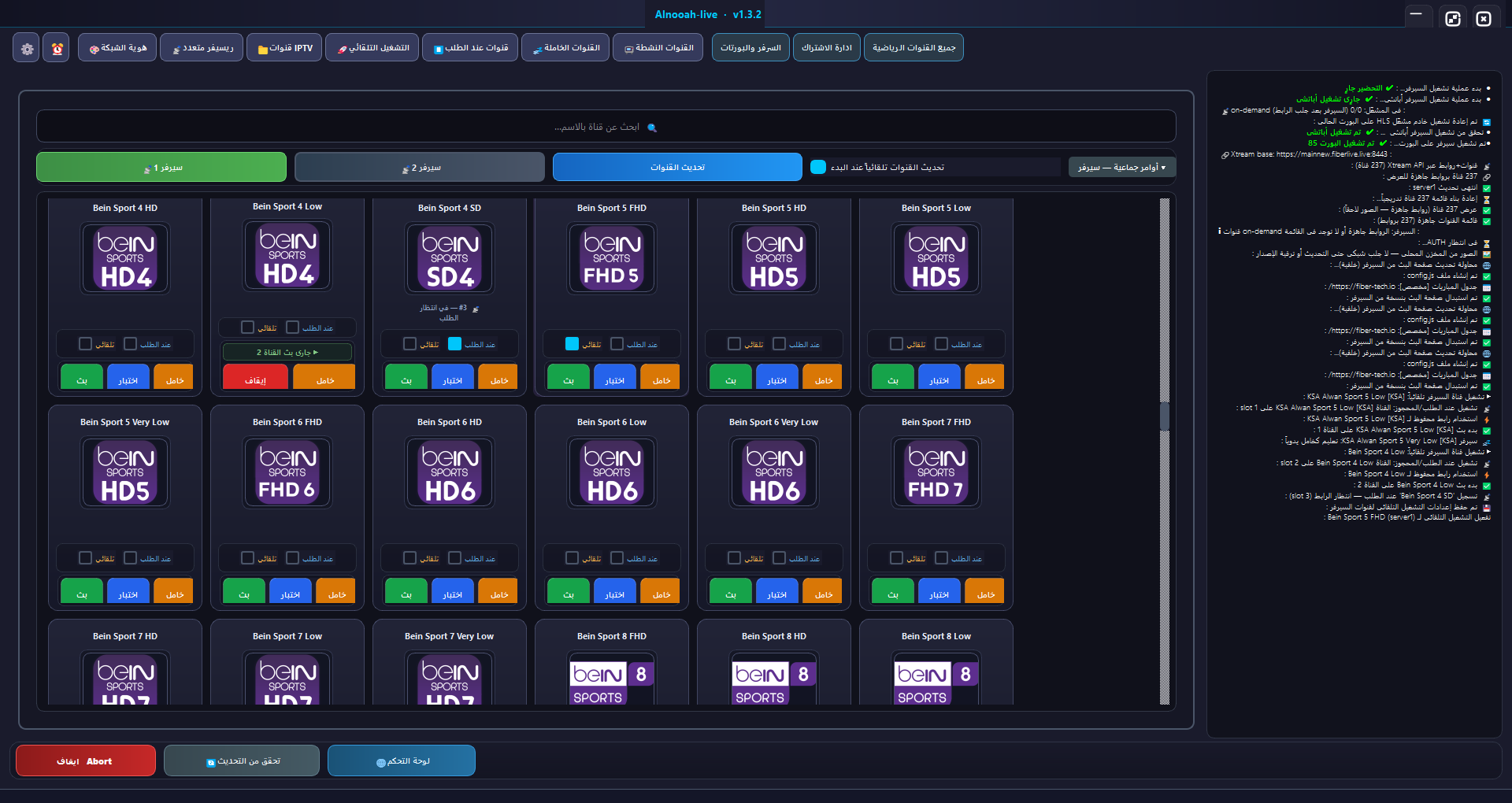Toggle auto-update channels on startup checkbox

click(x=818, y=167)
